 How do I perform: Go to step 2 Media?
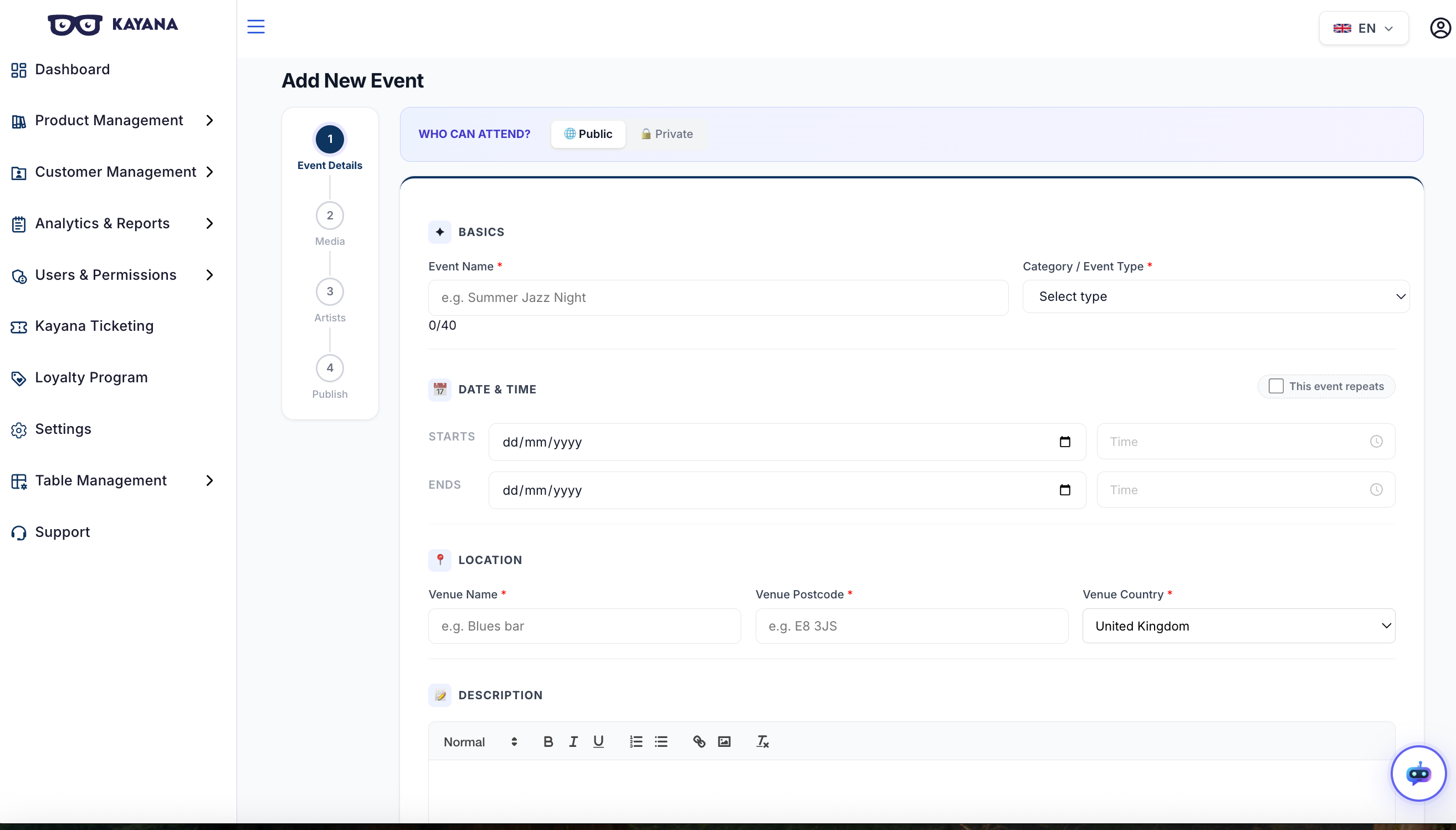tap(330, 216)
